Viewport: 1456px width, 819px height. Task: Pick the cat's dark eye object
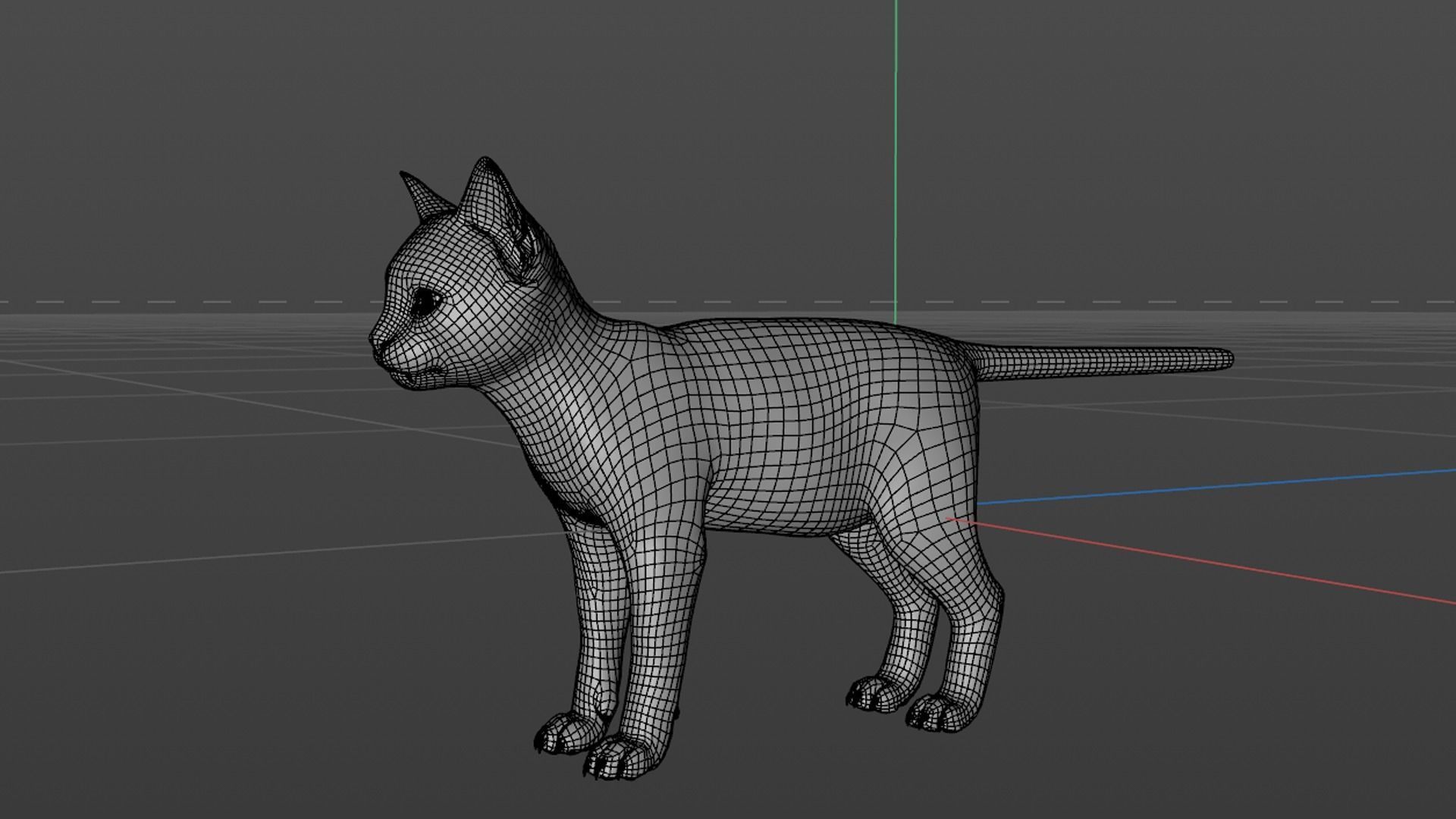(x=425, y=303)
